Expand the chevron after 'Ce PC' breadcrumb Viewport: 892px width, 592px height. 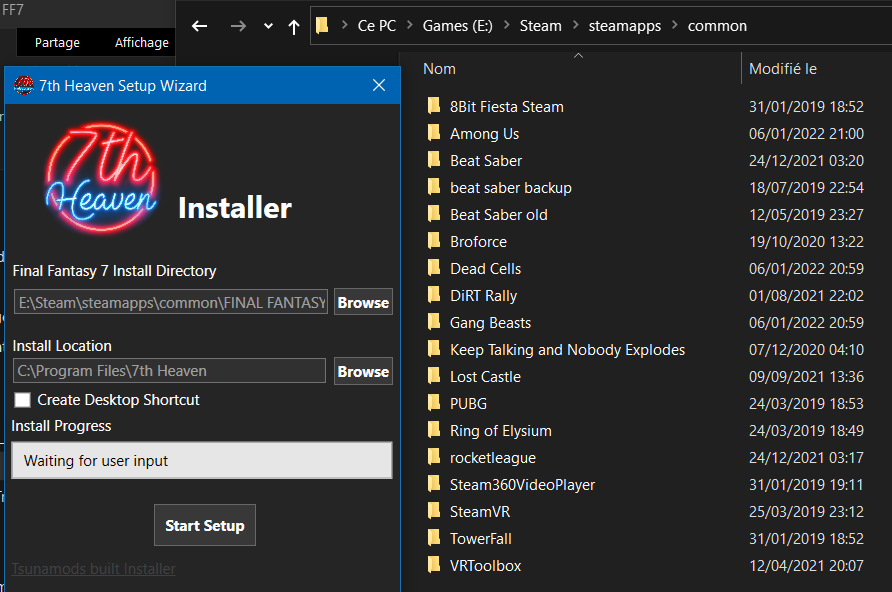(x=410, y=26)
